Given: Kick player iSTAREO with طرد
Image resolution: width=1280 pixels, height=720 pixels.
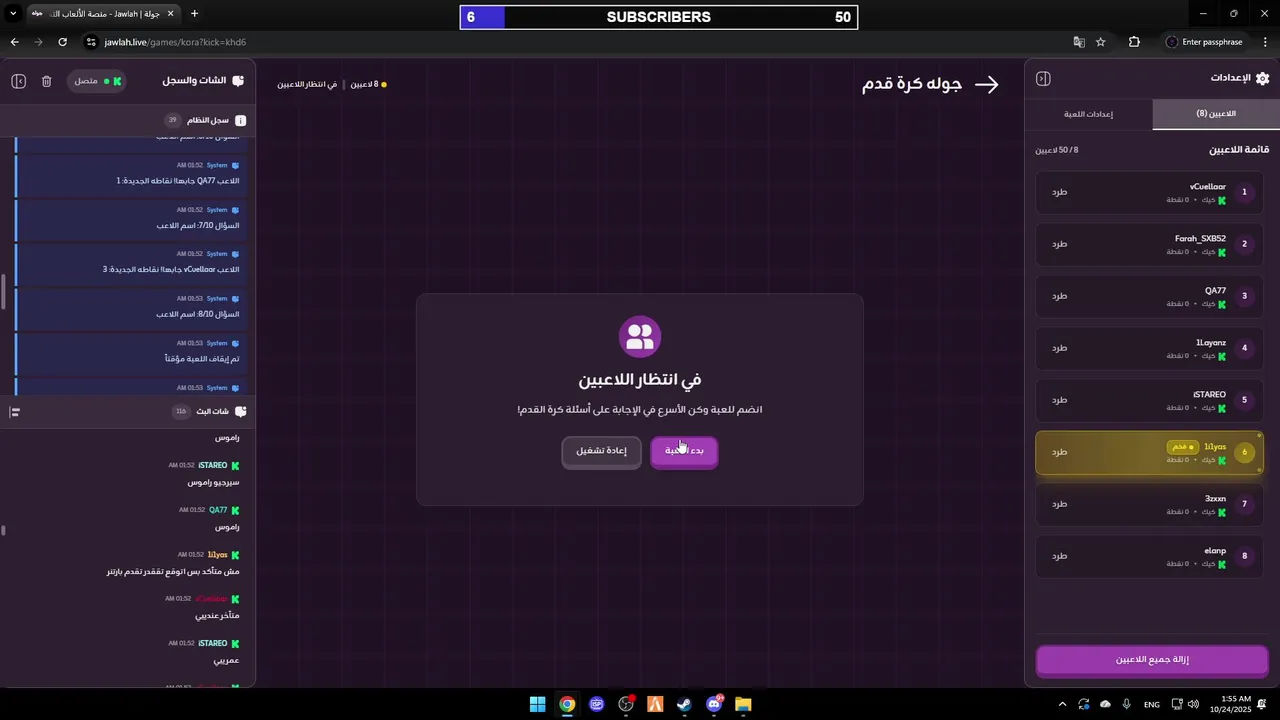Looking at the screenshot, I should click(1059, 400).
